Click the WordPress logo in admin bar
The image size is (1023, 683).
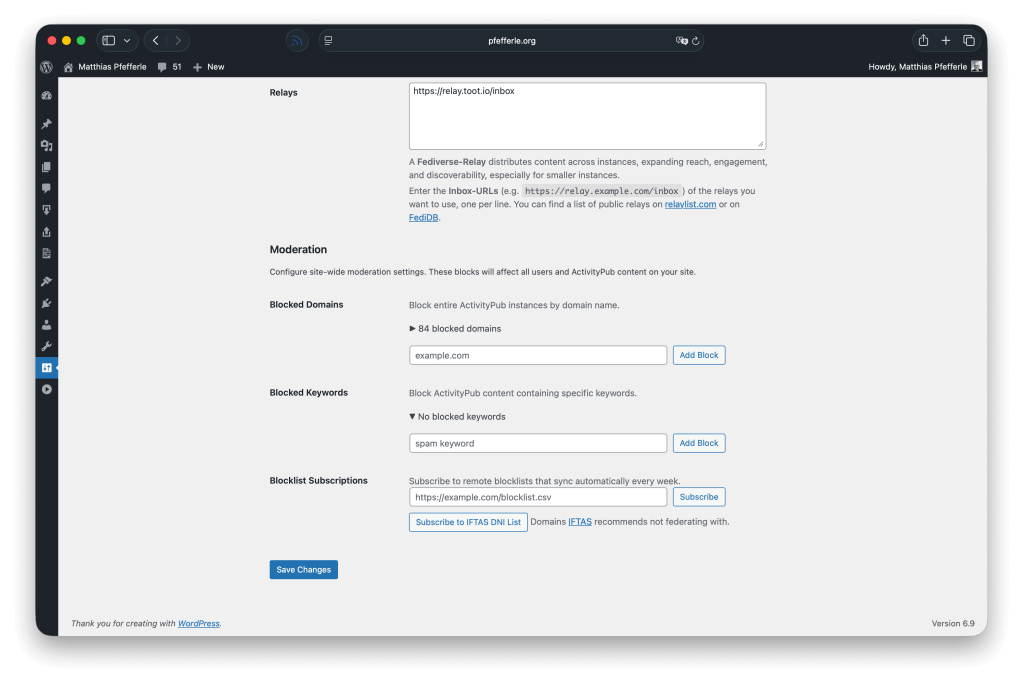[46, 67]
